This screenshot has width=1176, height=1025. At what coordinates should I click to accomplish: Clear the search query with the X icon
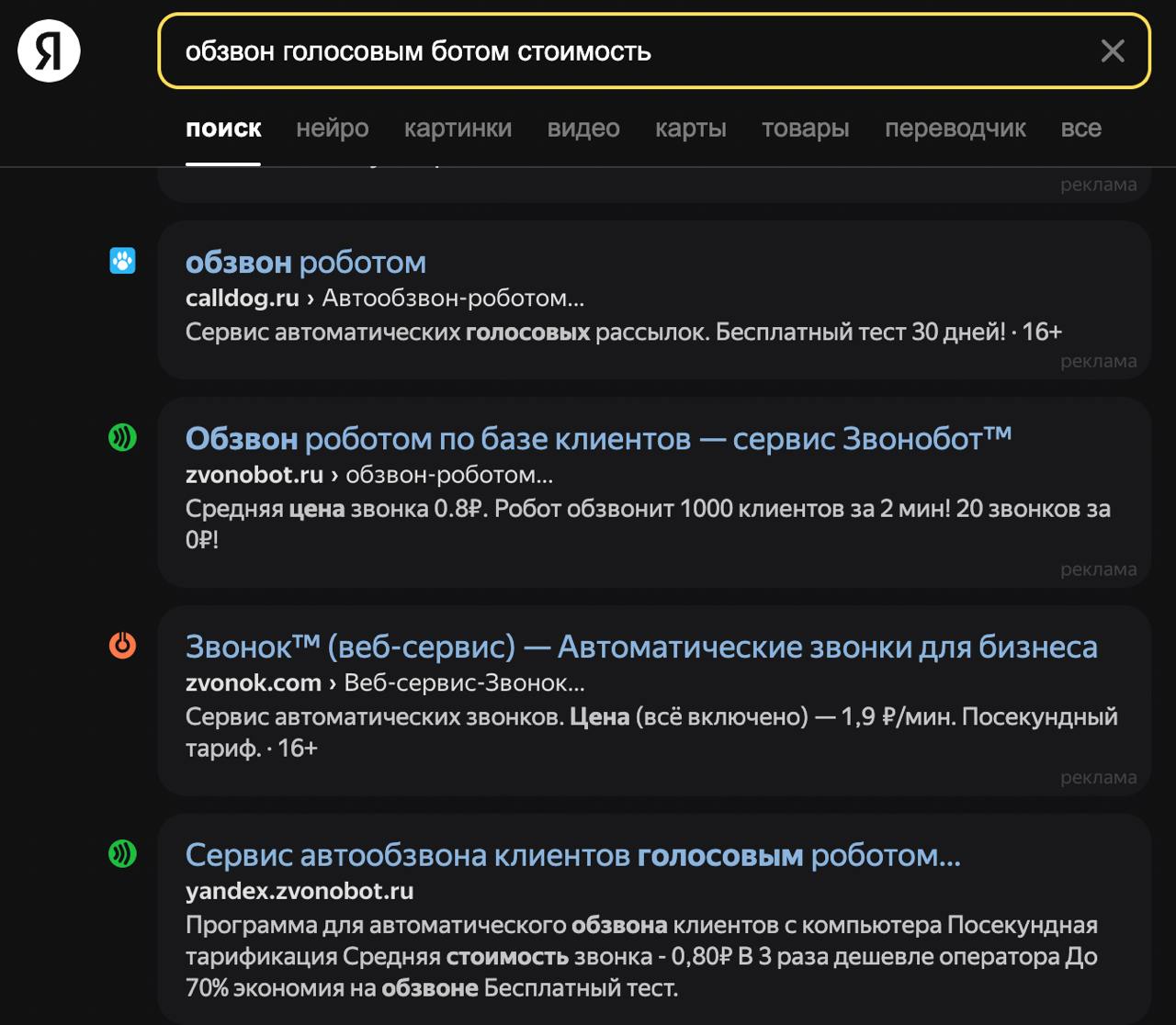(x=1113, y=51)
